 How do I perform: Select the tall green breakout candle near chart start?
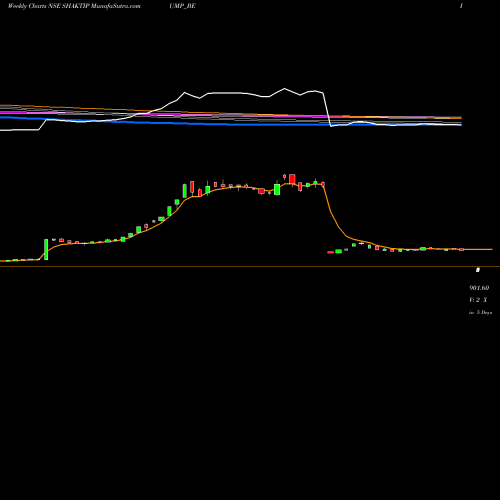46,249
